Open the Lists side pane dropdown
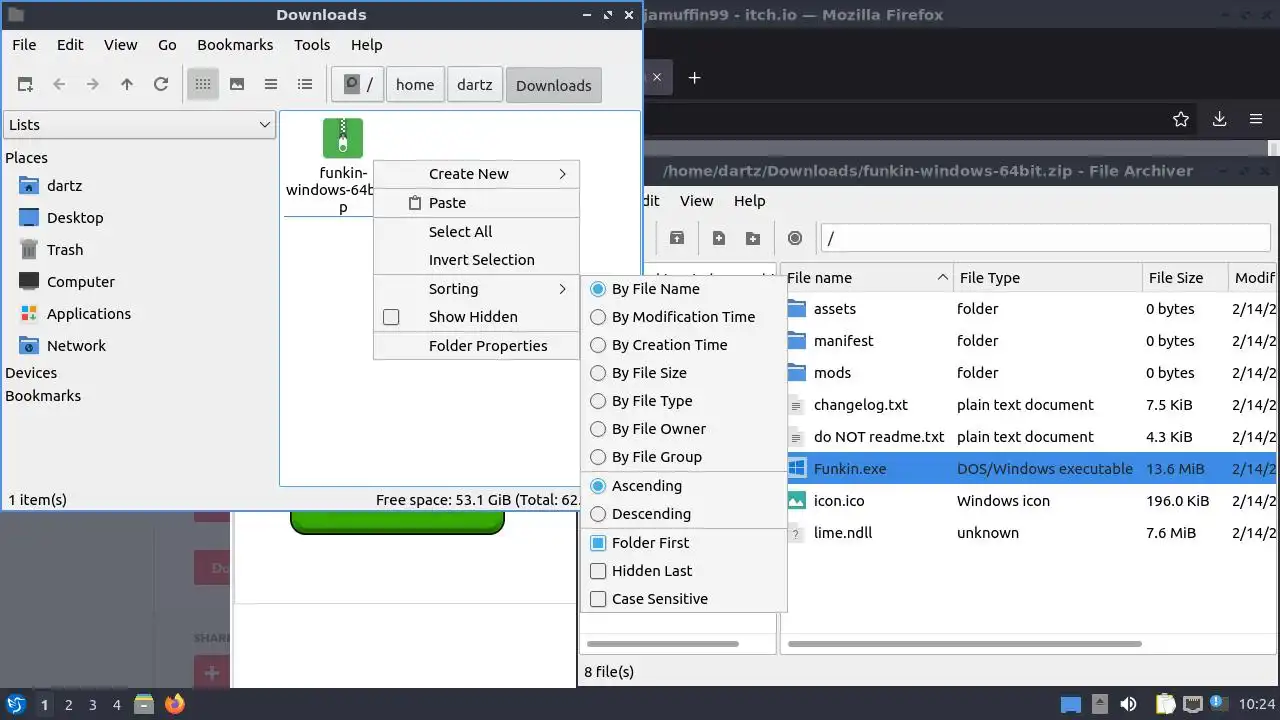 point(139,125)
